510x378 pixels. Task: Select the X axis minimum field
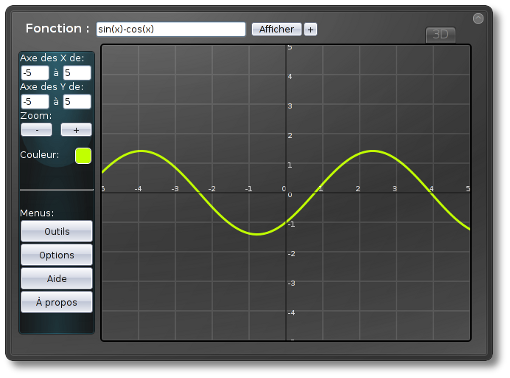(x=35, y=73)
